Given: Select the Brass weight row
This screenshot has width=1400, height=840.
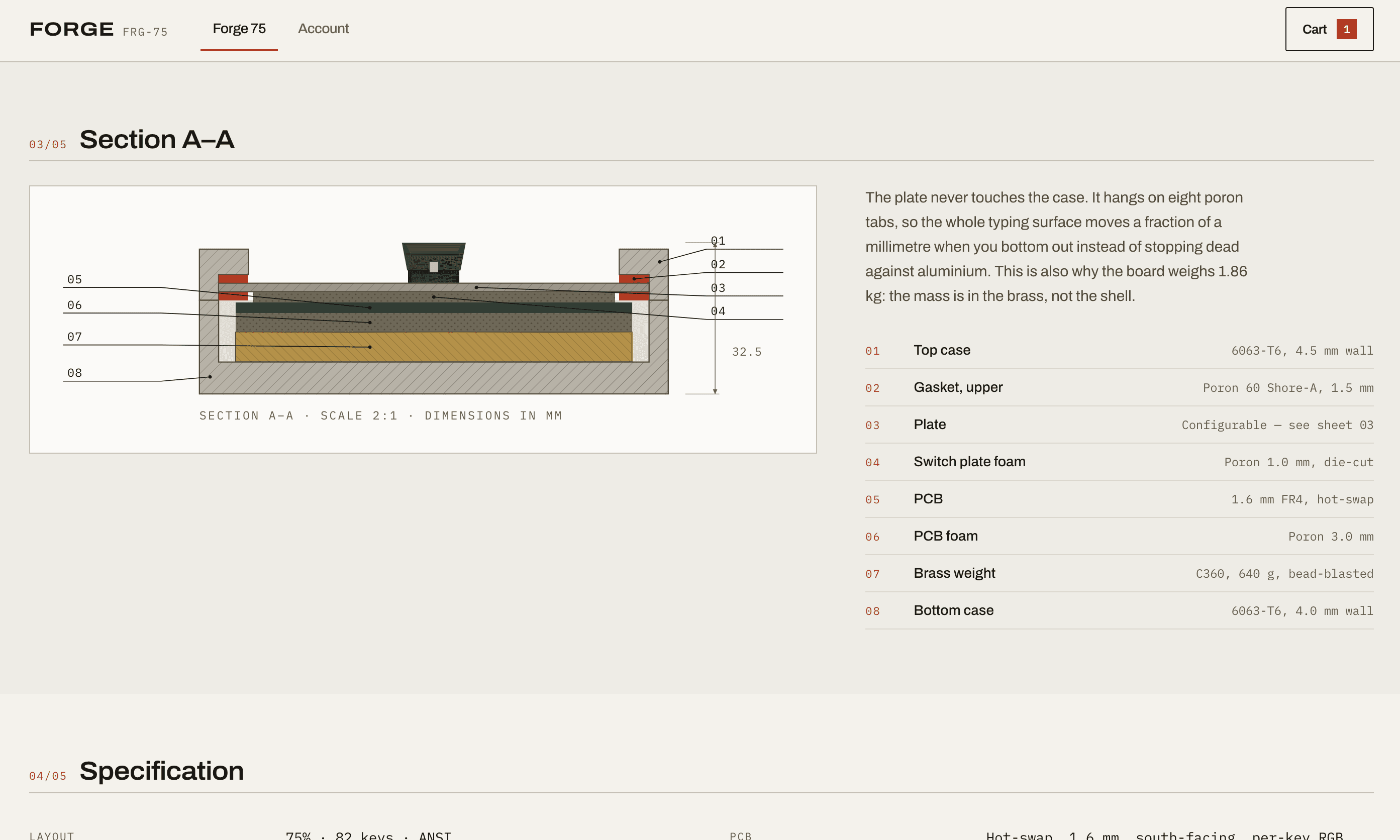Looking at the screenshot, I should point(1119,573).
